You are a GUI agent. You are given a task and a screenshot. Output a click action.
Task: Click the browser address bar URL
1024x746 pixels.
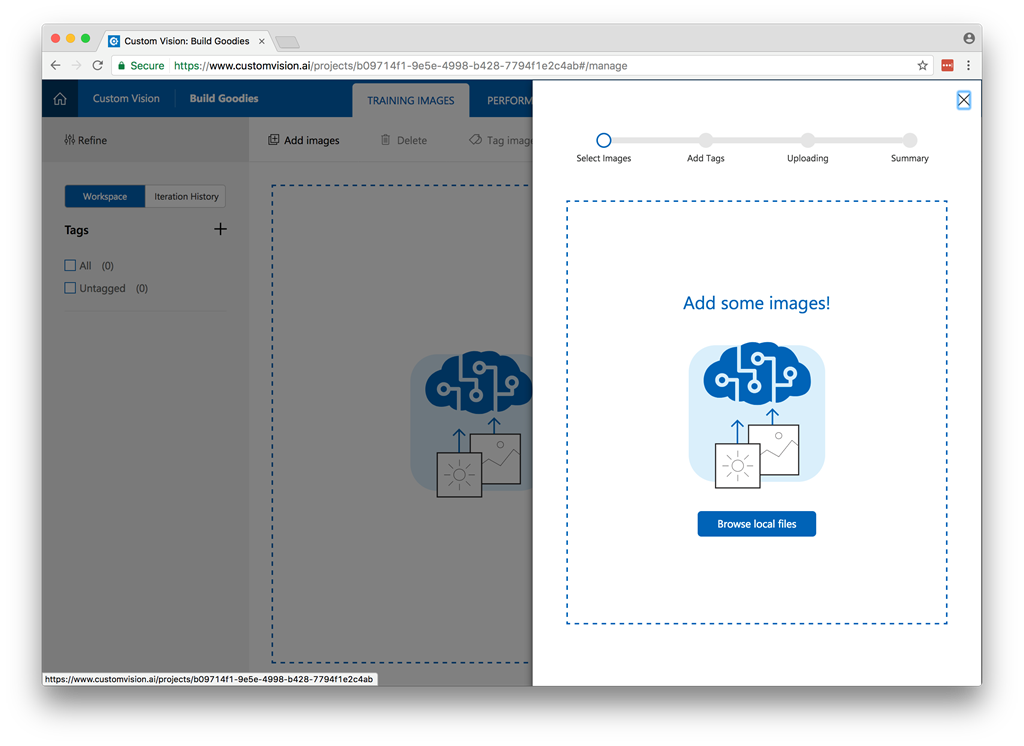[400, 65]
